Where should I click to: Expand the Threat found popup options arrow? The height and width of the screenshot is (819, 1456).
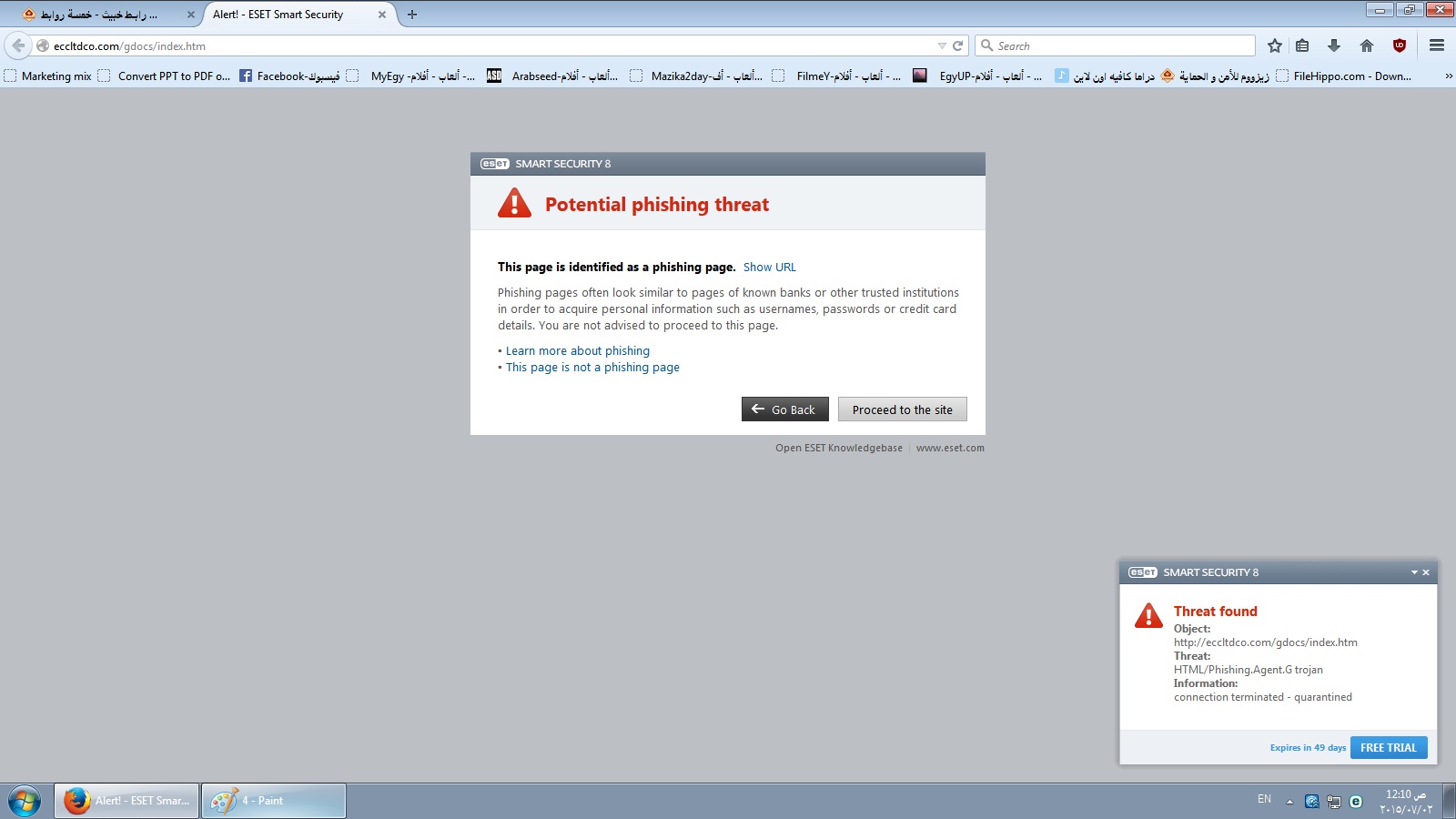(1414, 572)
